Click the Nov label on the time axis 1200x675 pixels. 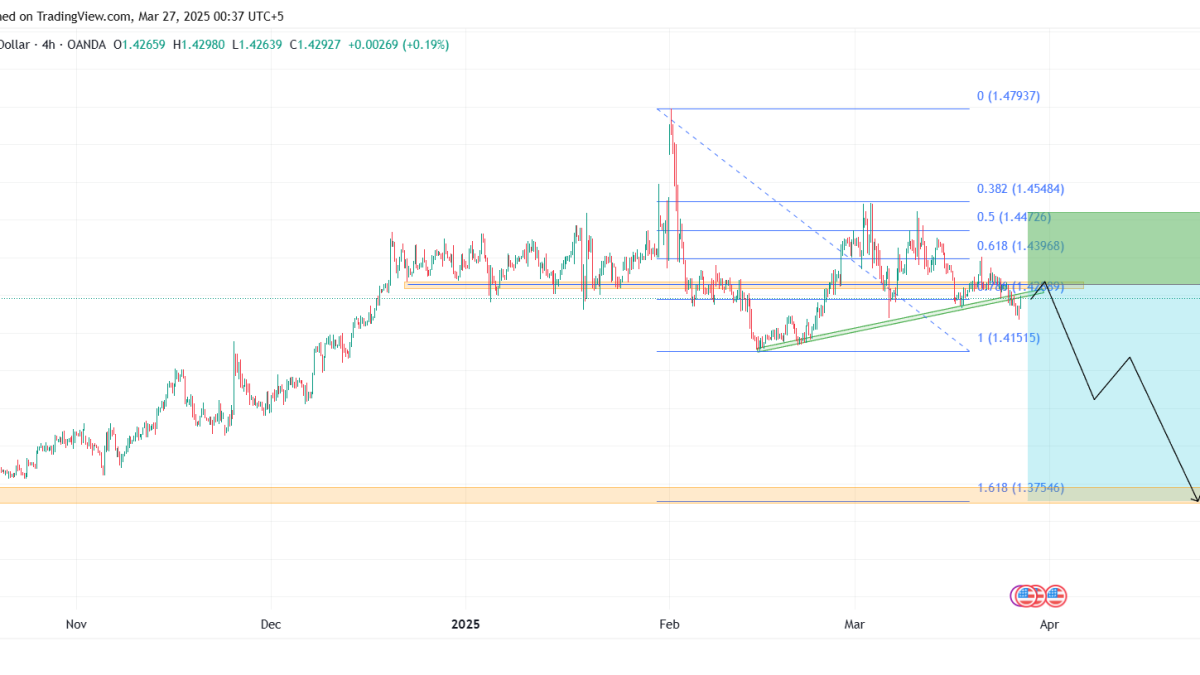coord(77,625)
